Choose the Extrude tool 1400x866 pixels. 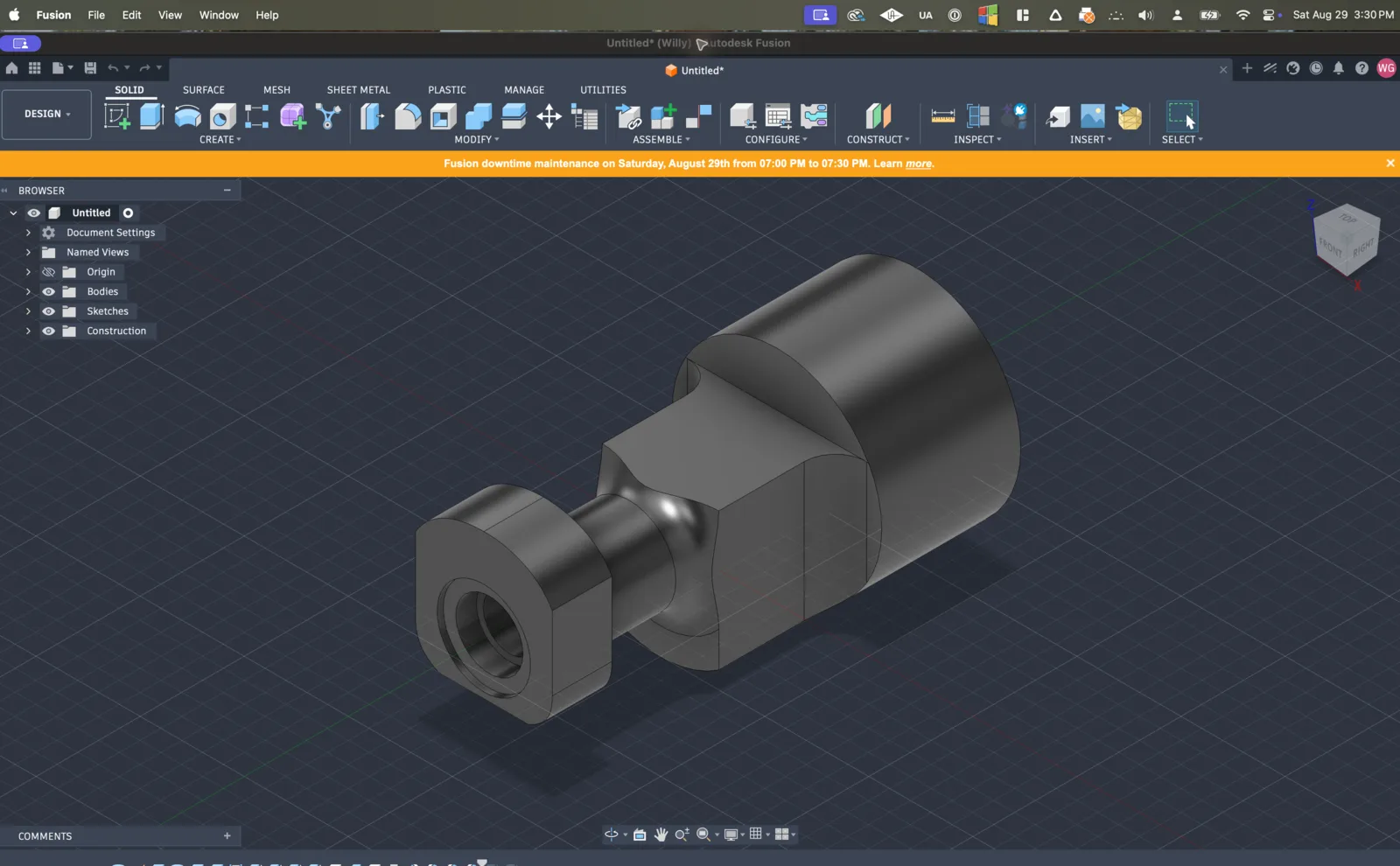point(152,115)
